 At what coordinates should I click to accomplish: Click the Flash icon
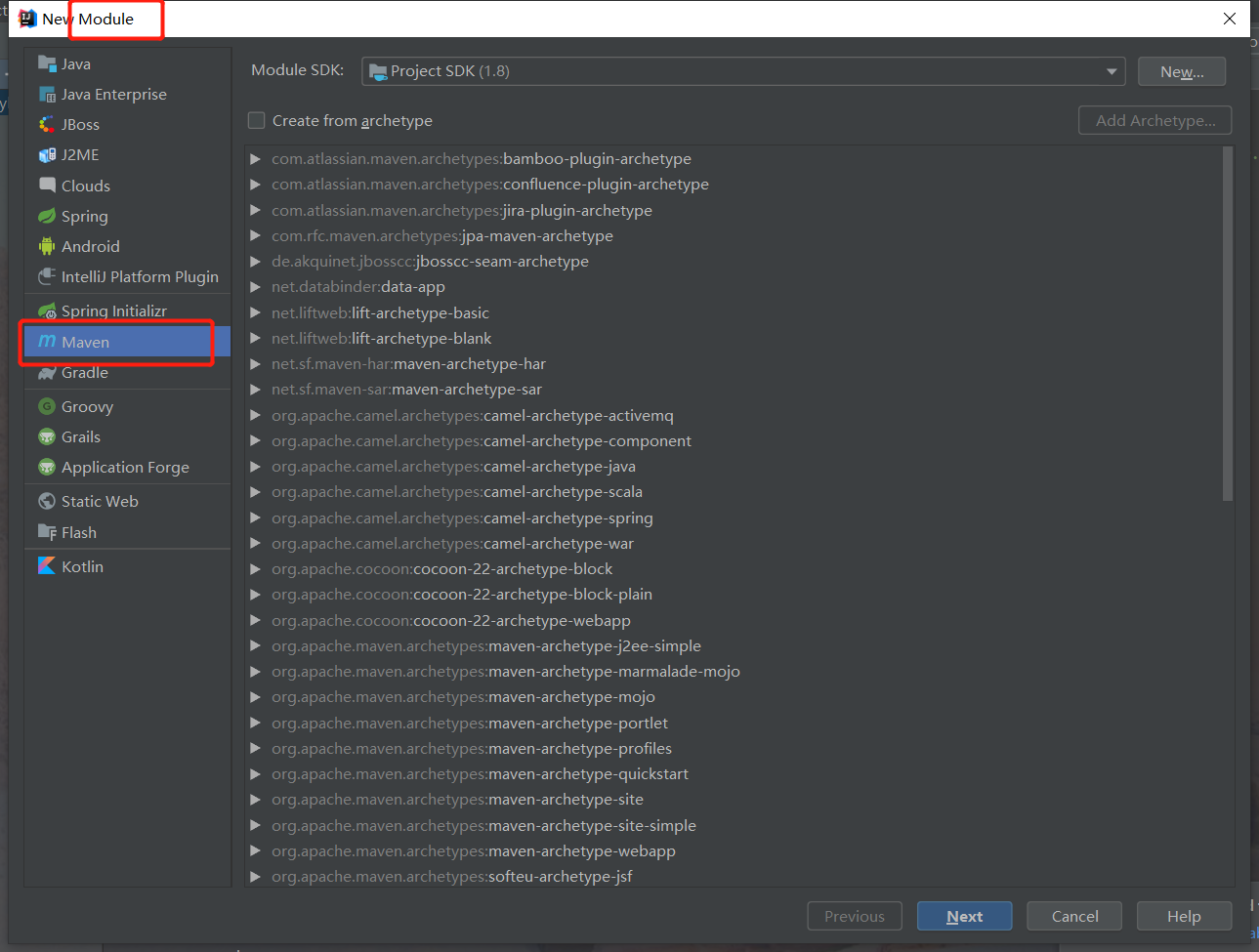[x=47, y=532]
